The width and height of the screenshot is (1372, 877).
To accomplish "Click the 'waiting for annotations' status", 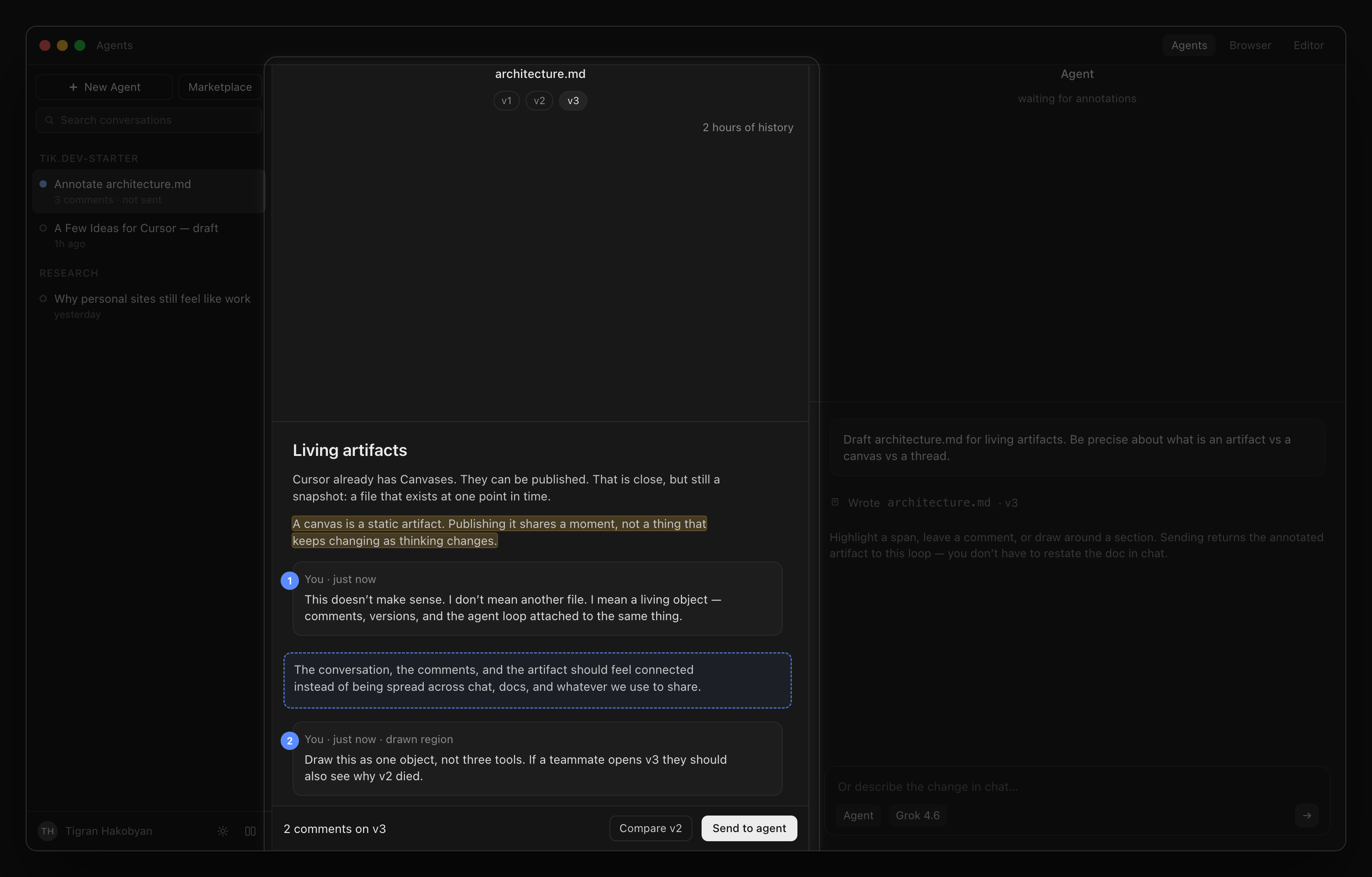I will [x=1077, y=99].
